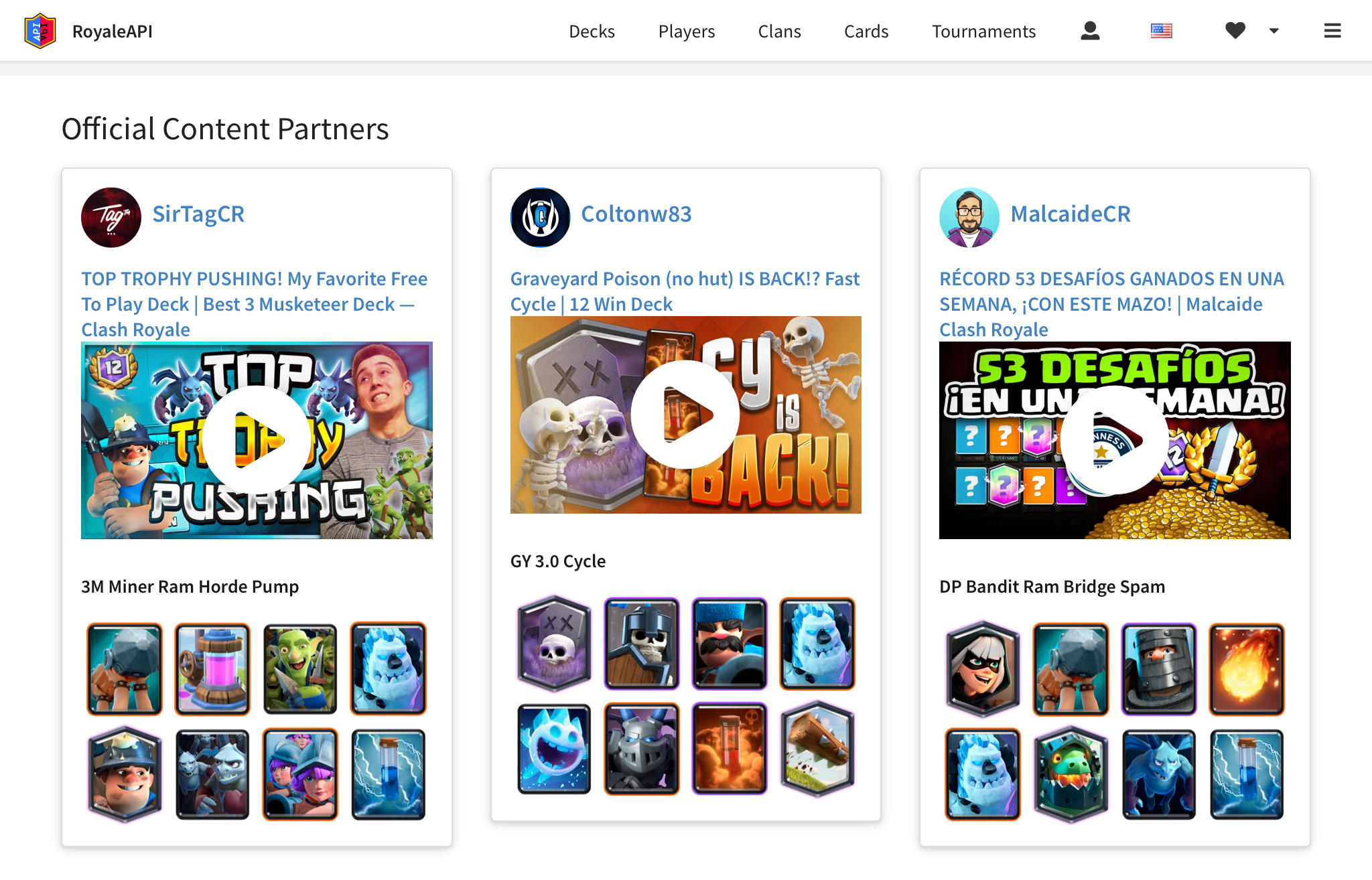1372x880 pixels.
Task: Select Bandit card in MalcaideCR deck
Action: (983, 669)
